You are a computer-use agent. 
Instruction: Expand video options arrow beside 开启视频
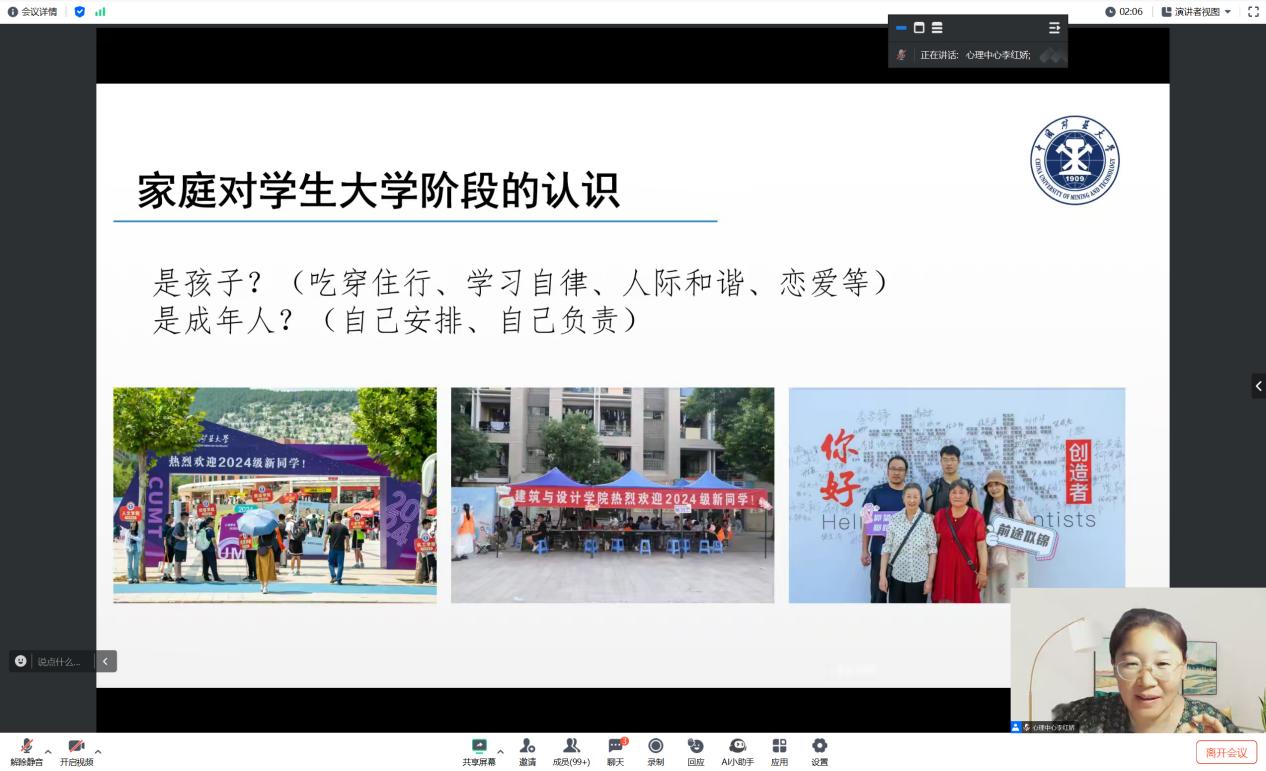[98, 751]
